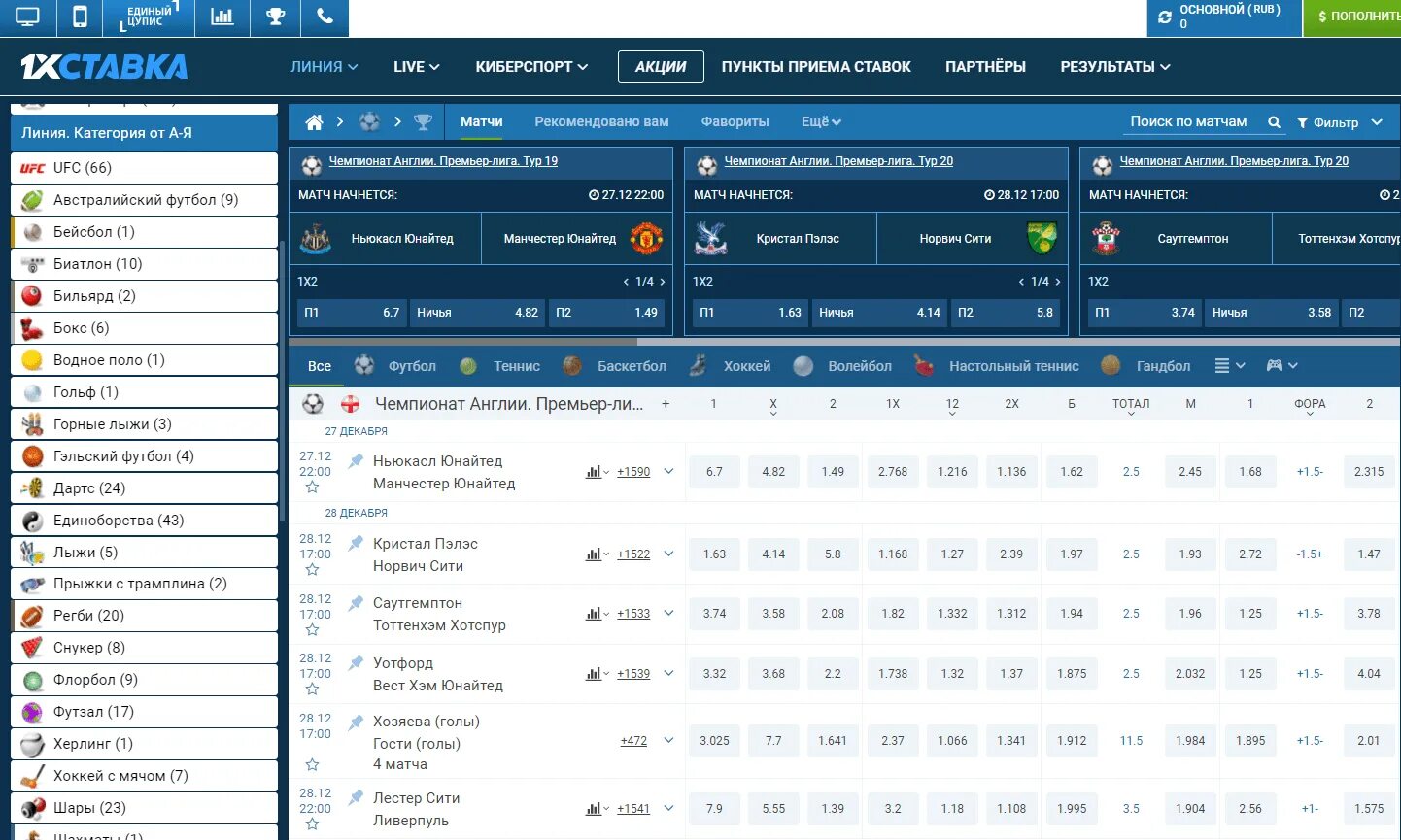The height and width of the screenshot is (840, 1401).
Task: Favorite the Кристал Пэлэс match star
Action: coord(312,570)
